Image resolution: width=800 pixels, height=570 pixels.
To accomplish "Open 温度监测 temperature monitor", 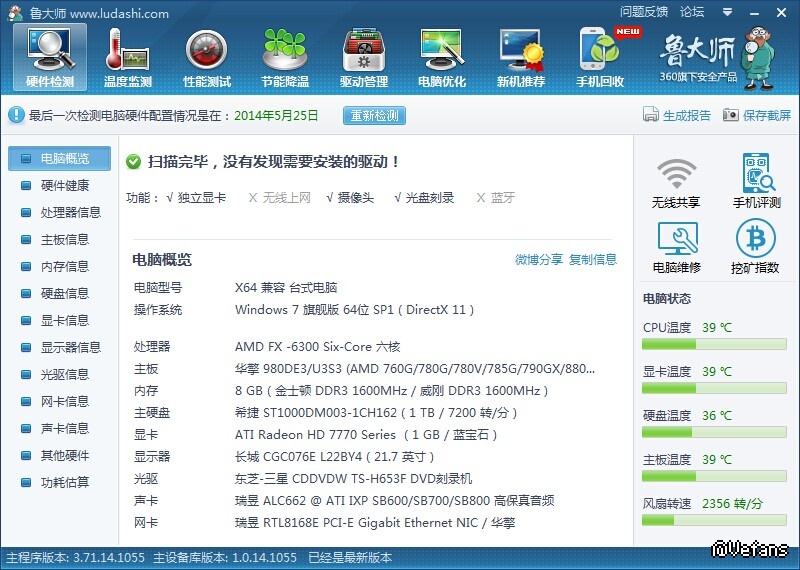I will 128,58.
